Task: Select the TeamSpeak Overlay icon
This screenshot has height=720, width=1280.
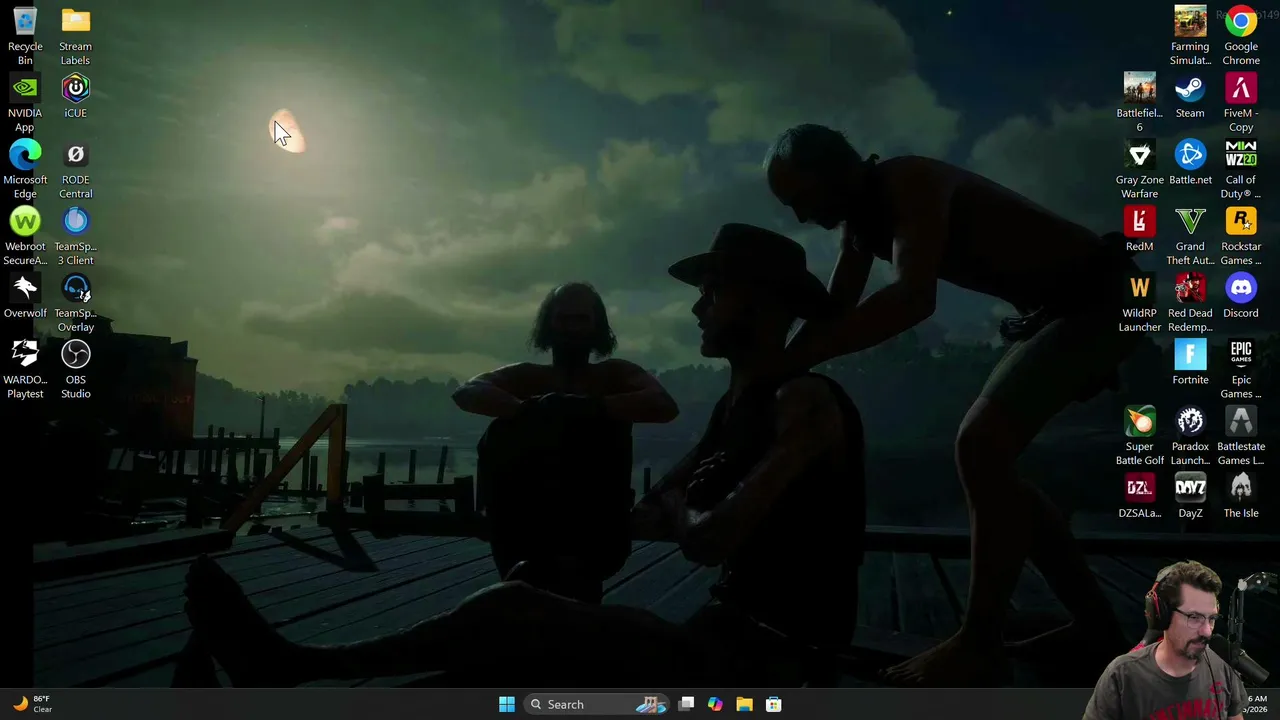Action: tap(75, 303)
